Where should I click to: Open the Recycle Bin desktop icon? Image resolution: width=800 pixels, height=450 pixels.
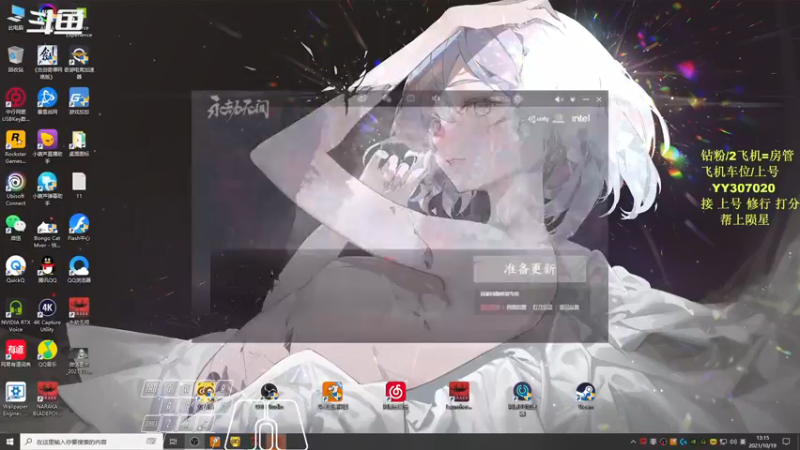(15, 59)
